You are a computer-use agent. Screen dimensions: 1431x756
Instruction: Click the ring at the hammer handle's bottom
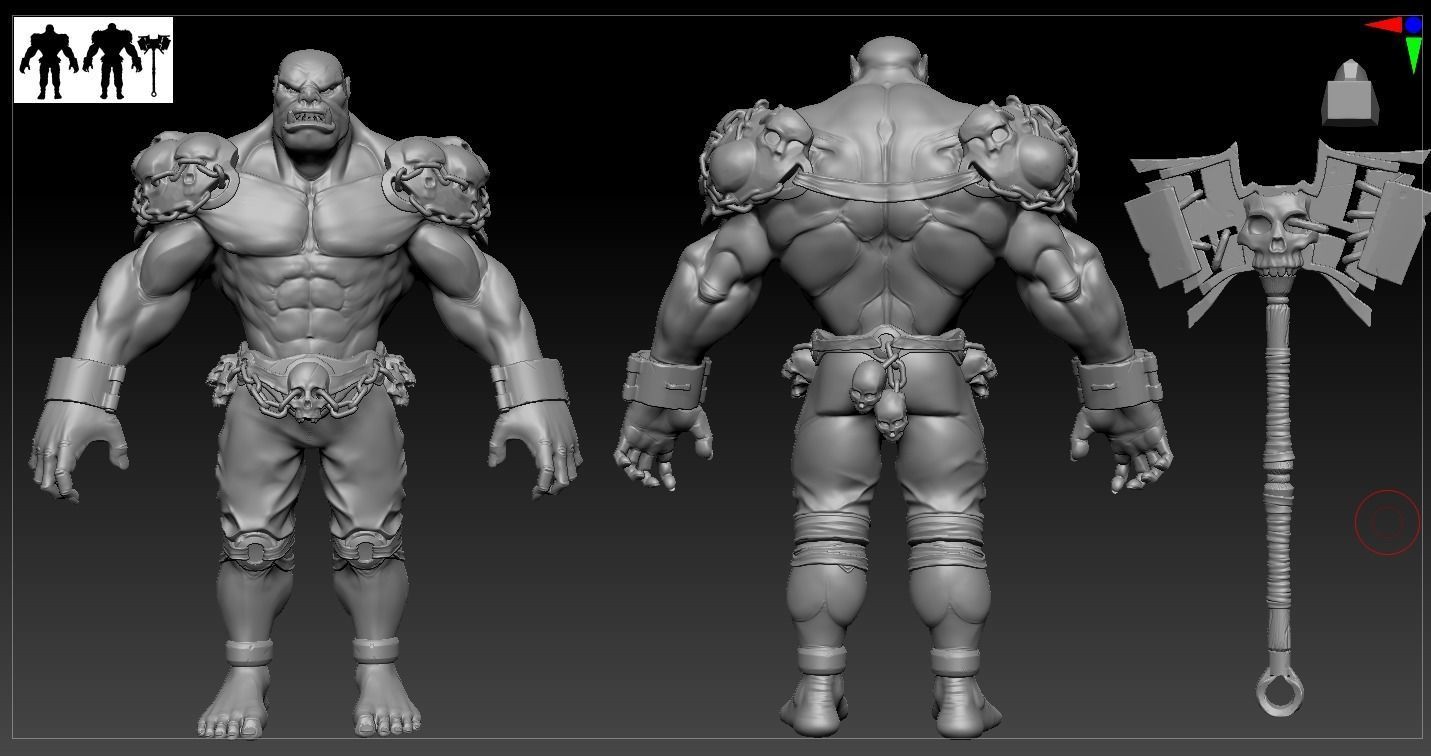1280,690
